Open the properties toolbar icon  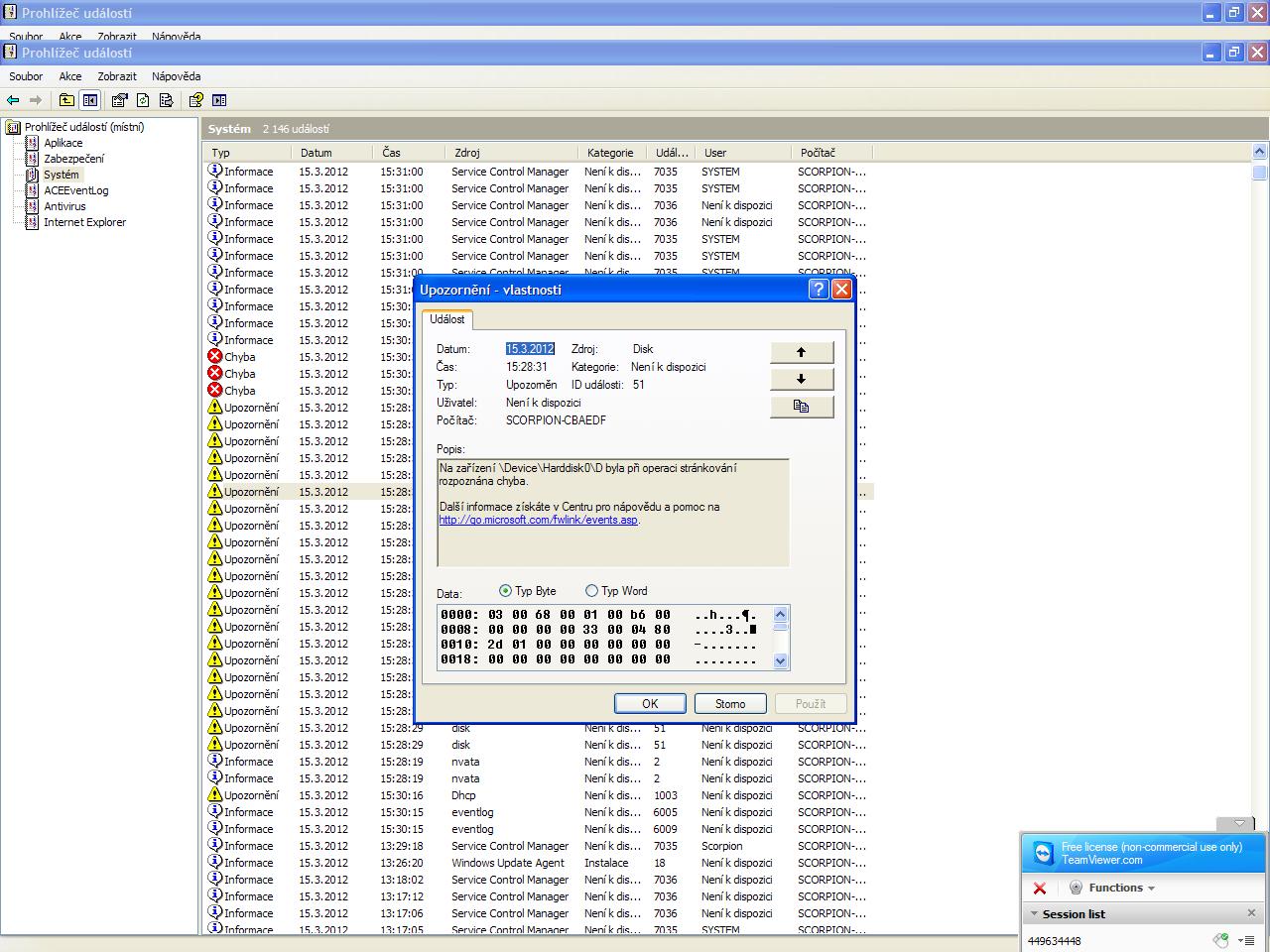coord(119,100)
